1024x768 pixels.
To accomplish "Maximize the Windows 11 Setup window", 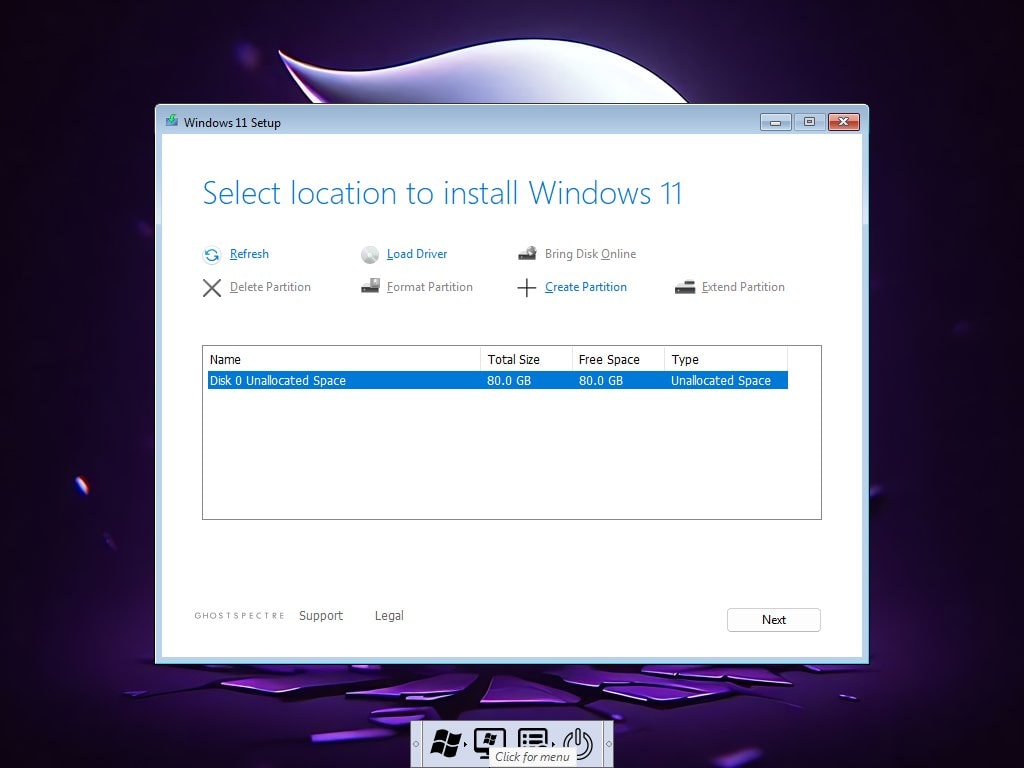I will 809,122.
